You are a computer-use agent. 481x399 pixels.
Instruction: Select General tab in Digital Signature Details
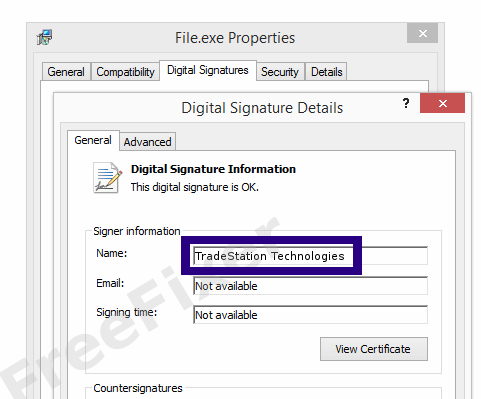pos(93,140)
